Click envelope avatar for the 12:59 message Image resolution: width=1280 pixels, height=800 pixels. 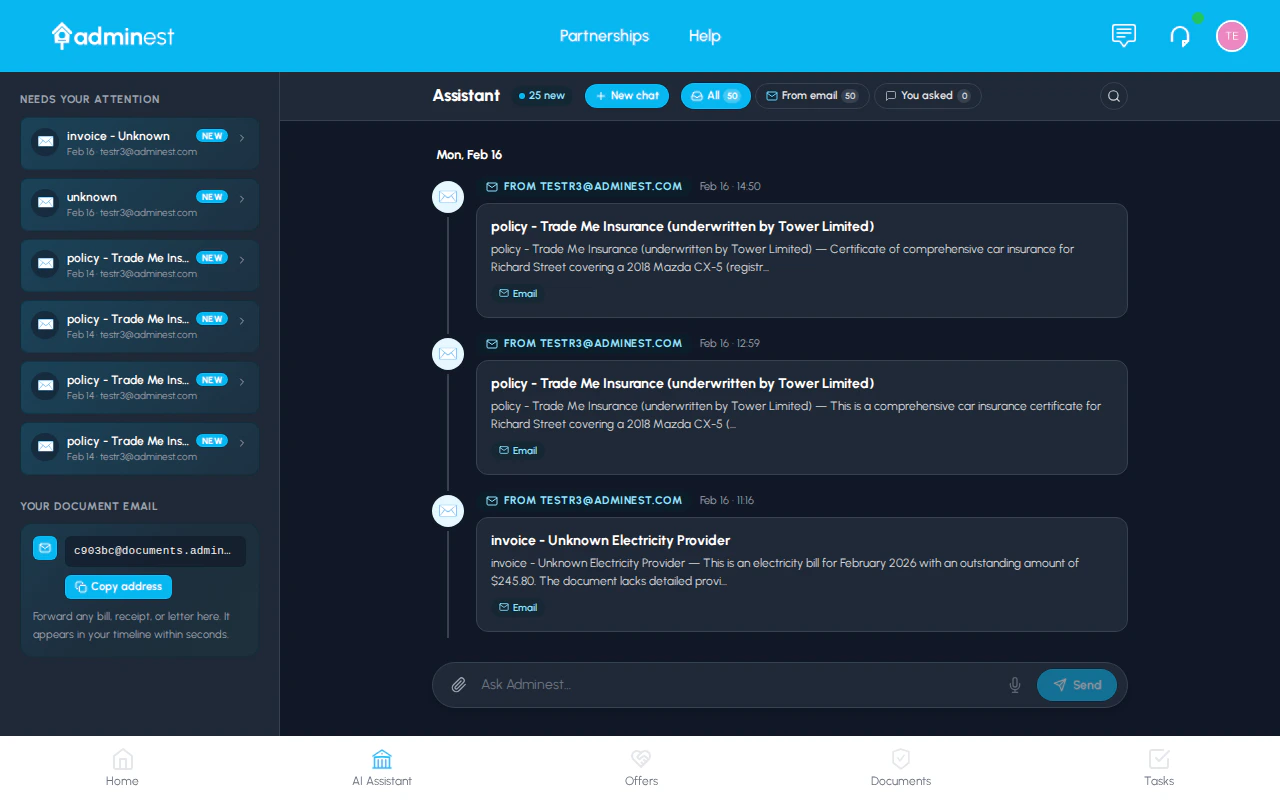click(448, 354)
